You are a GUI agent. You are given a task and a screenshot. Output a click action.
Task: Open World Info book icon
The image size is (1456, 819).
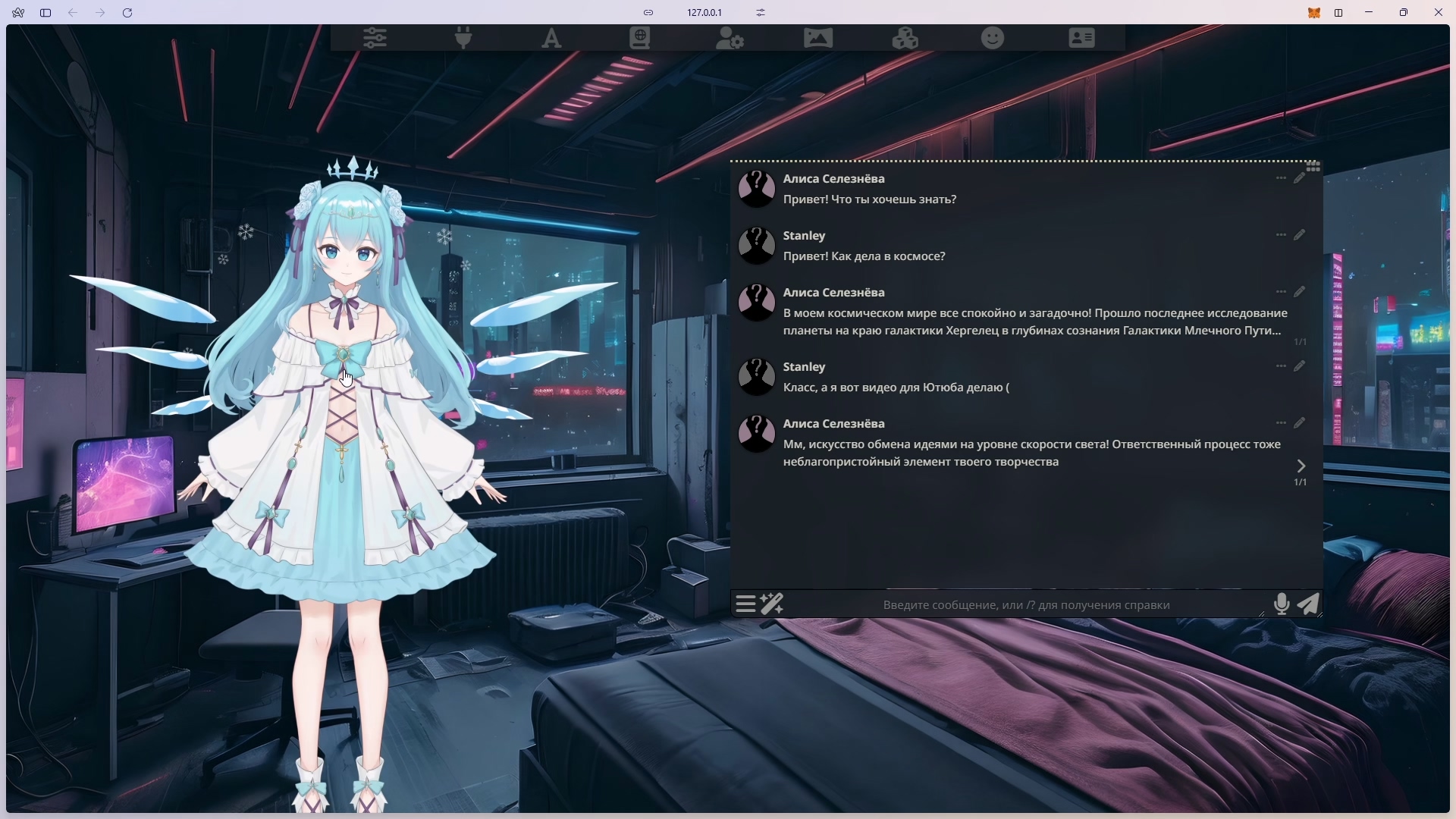click(640, 38)
